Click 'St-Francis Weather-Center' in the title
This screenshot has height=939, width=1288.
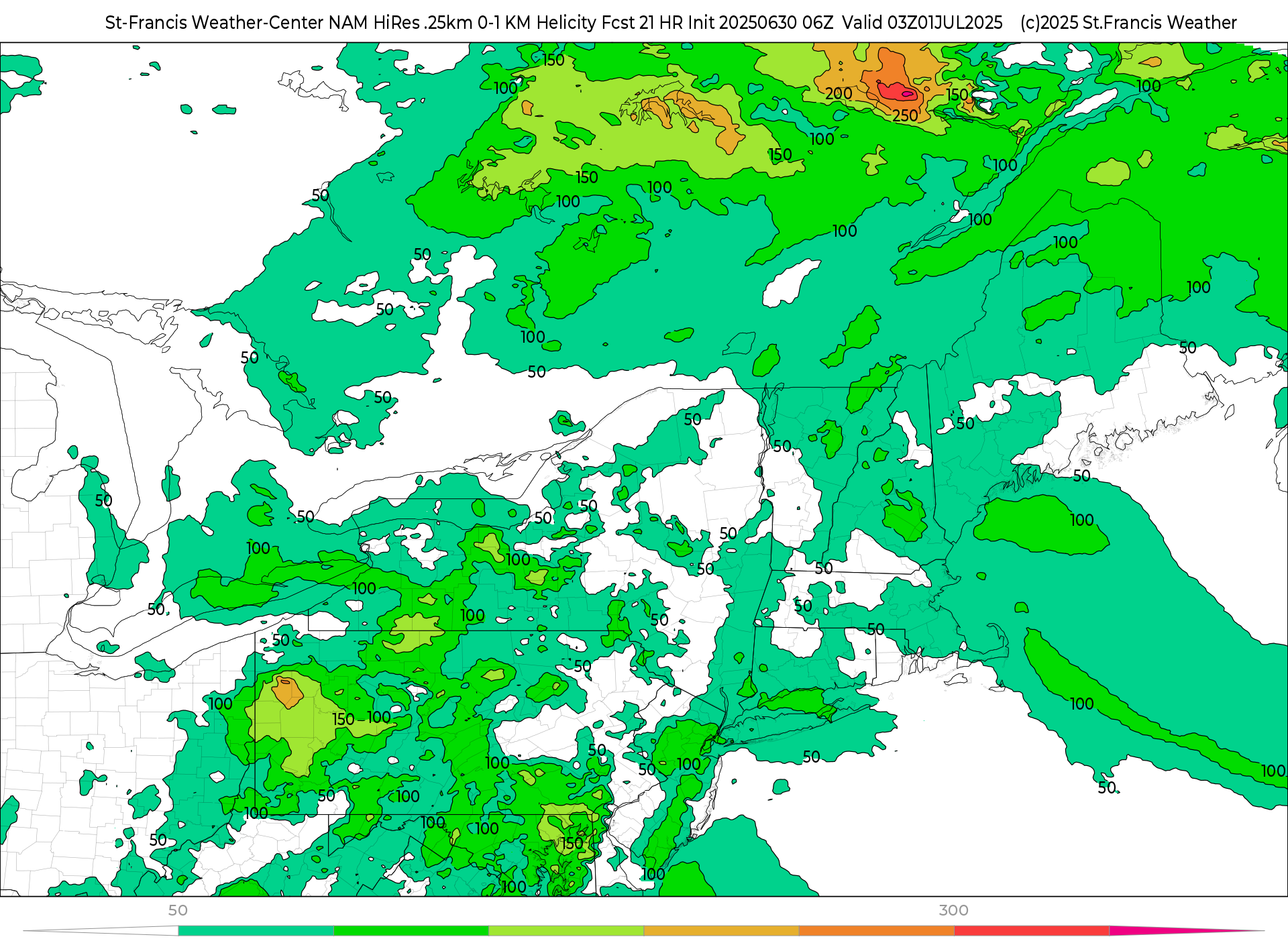[214, 23]
